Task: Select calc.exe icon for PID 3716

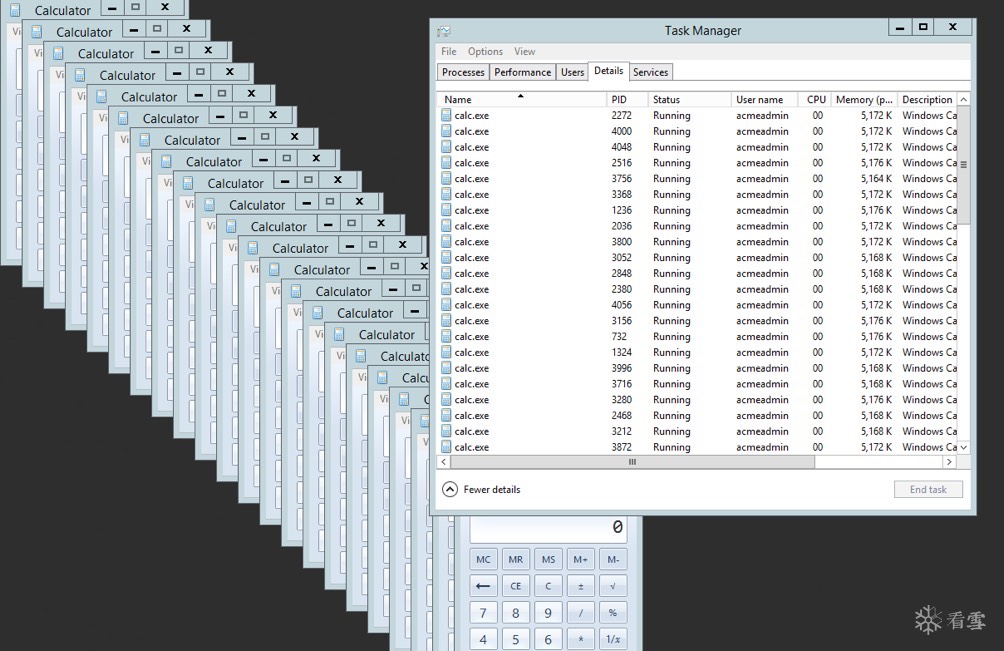Action: pos(446,383)
